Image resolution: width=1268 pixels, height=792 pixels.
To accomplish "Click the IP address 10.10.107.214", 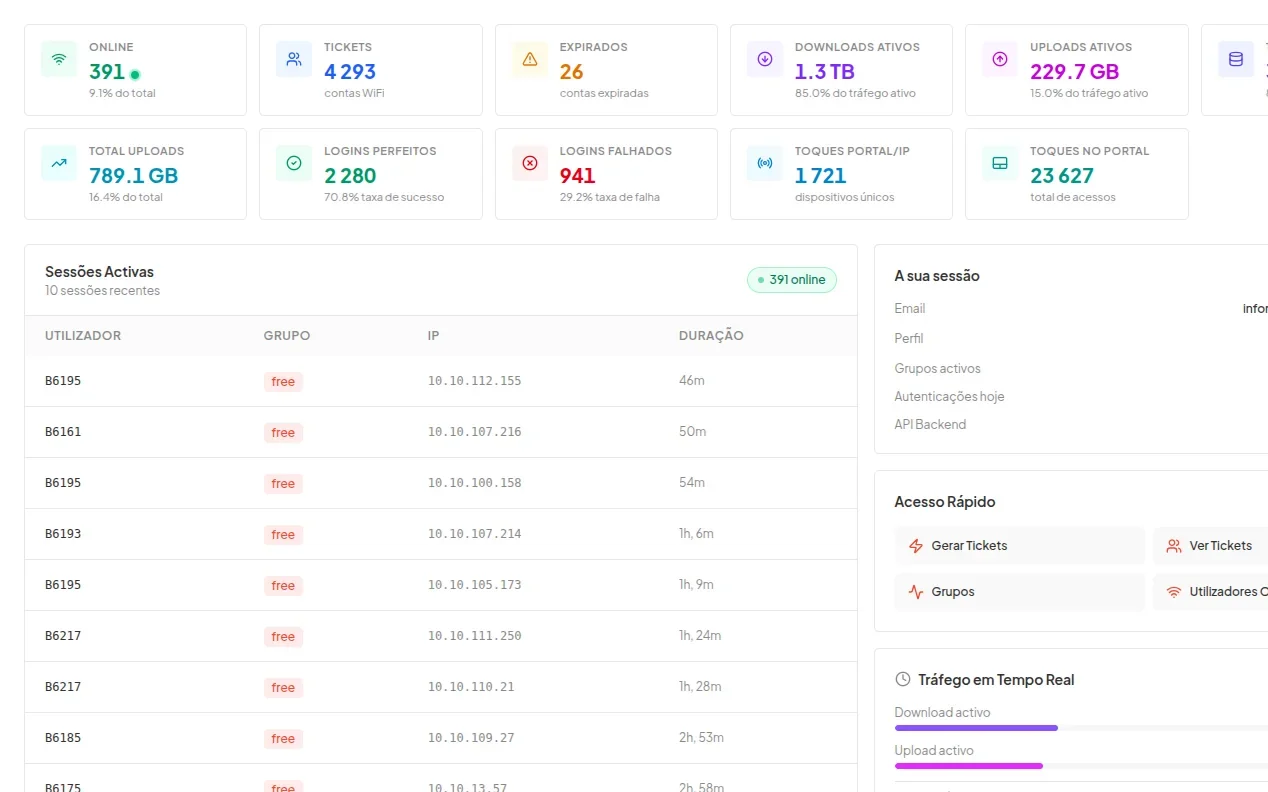I will click(475, 534).
